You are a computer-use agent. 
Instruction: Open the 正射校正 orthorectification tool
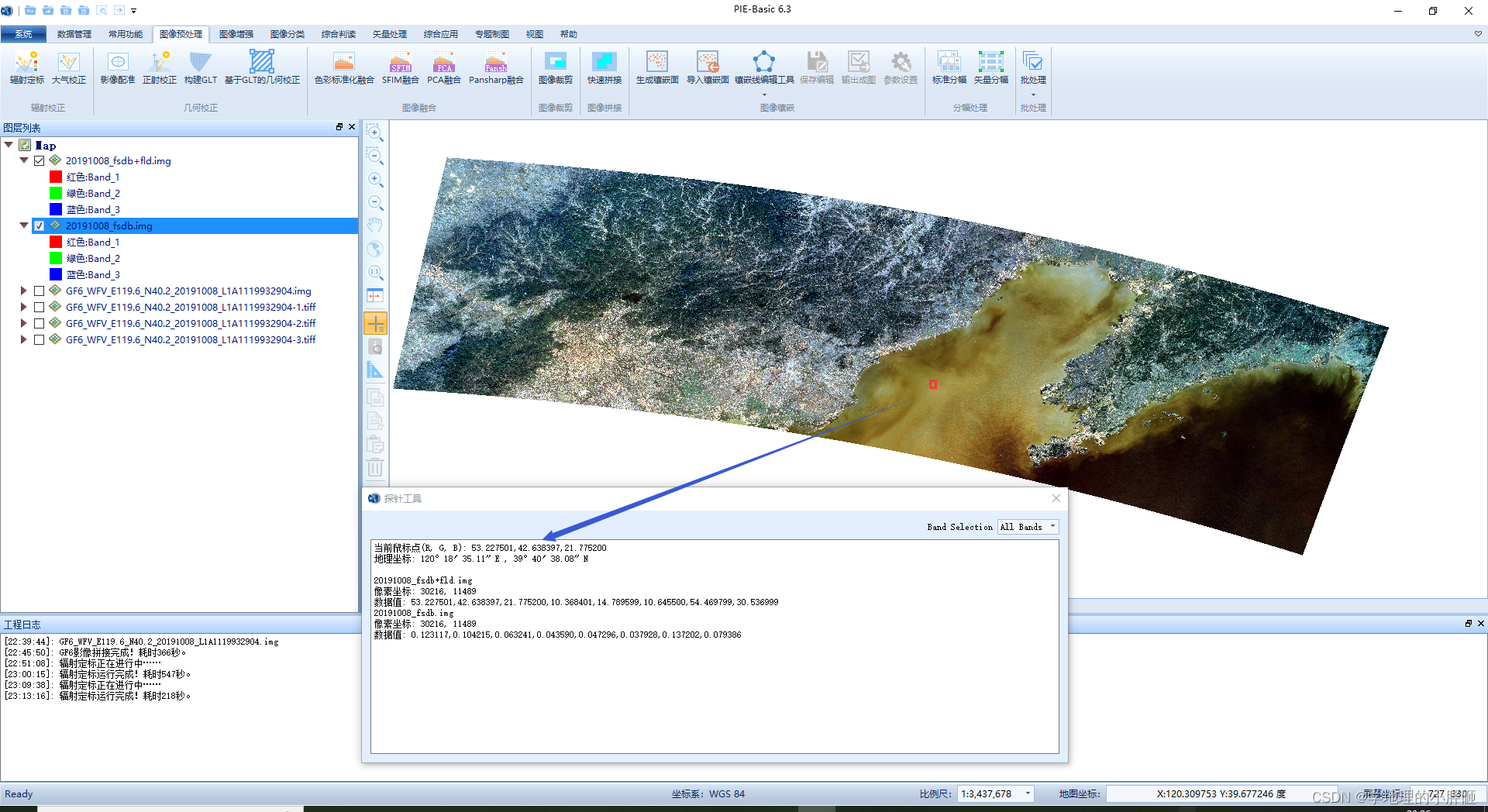pos(160,67)
